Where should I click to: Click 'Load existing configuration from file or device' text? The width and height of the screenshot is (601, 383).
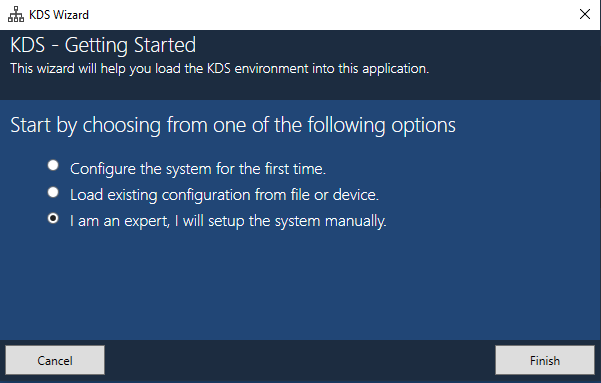tap(224, 195)
